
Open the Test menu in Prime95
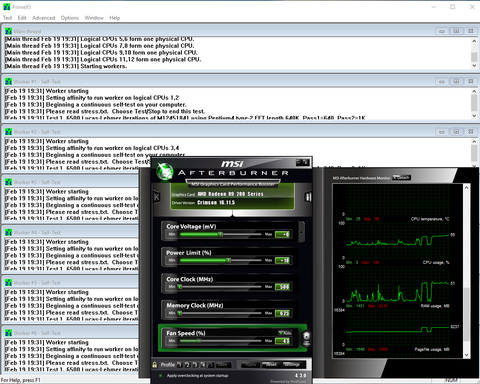7,18
